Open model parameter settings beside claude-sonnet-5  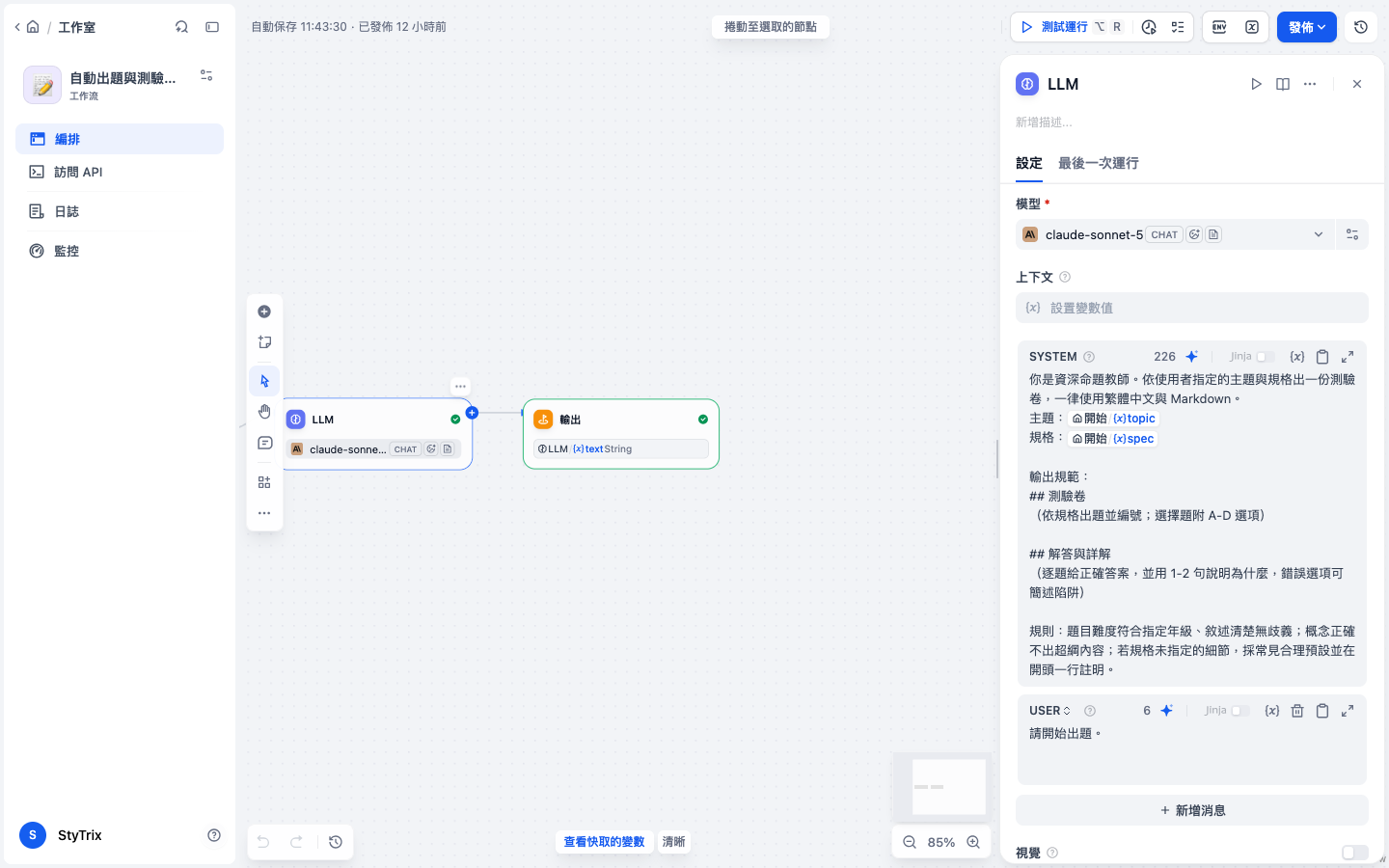(x=1352, y=234)
